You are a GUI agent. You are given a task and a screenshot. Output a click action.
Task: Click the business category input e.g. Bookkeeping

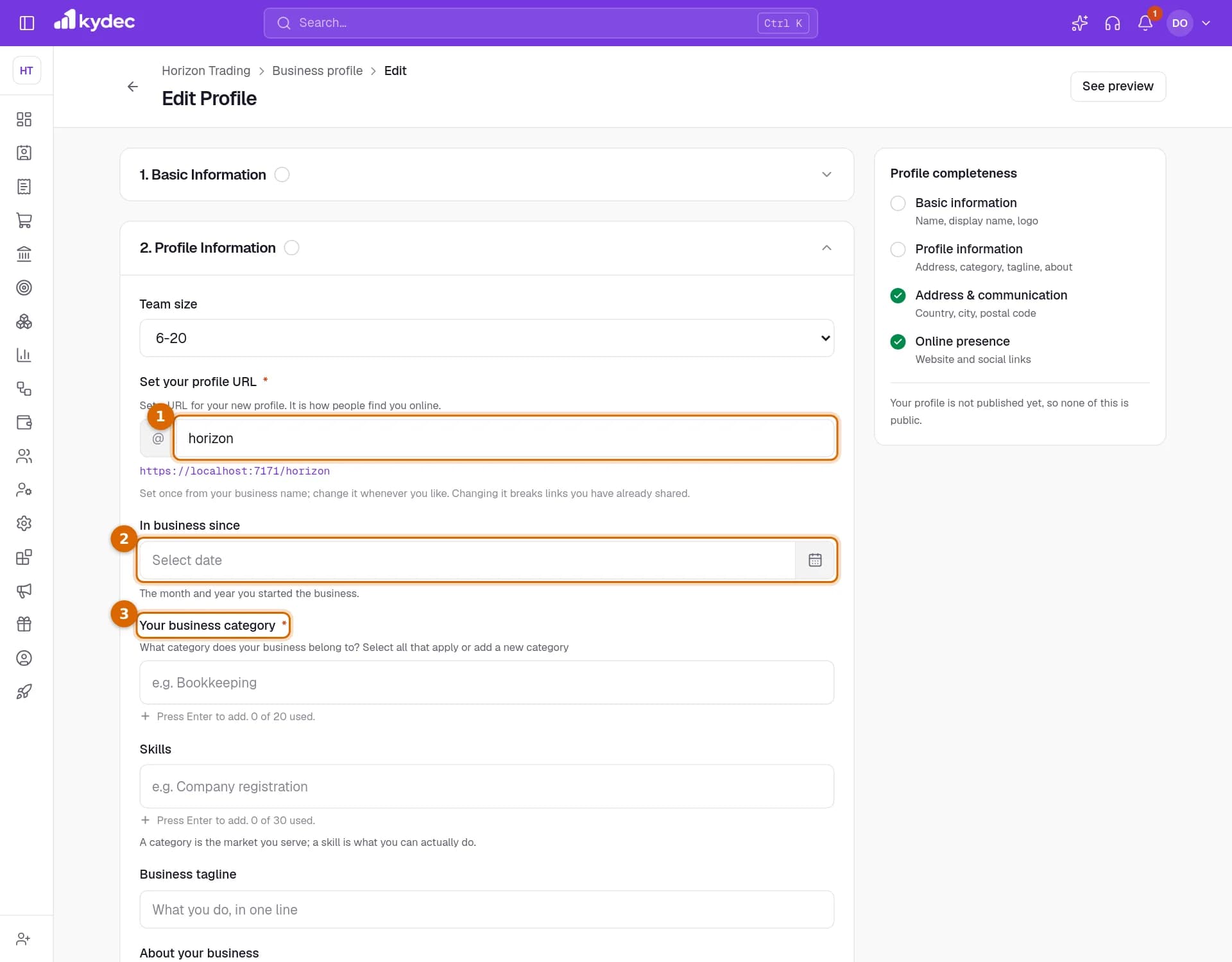(x=486, y=682)
